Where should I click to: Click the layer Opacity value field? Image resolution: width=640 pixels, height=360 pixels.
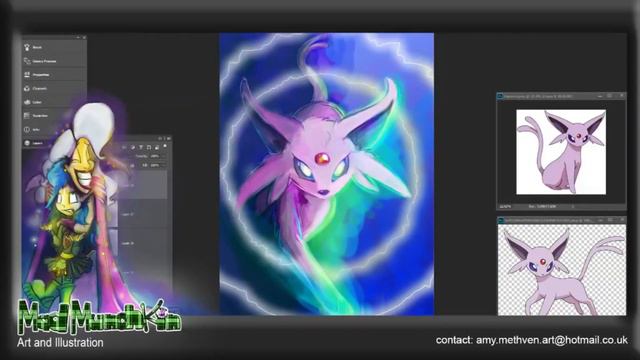coord(155,156)
